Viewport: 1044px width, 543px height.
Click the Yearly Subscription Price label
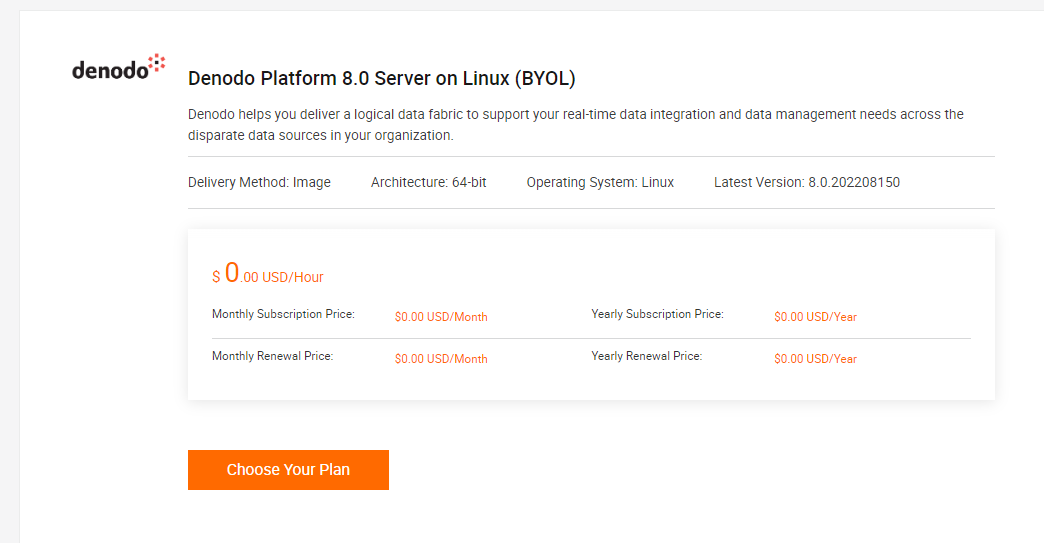(x=657, y=314)
